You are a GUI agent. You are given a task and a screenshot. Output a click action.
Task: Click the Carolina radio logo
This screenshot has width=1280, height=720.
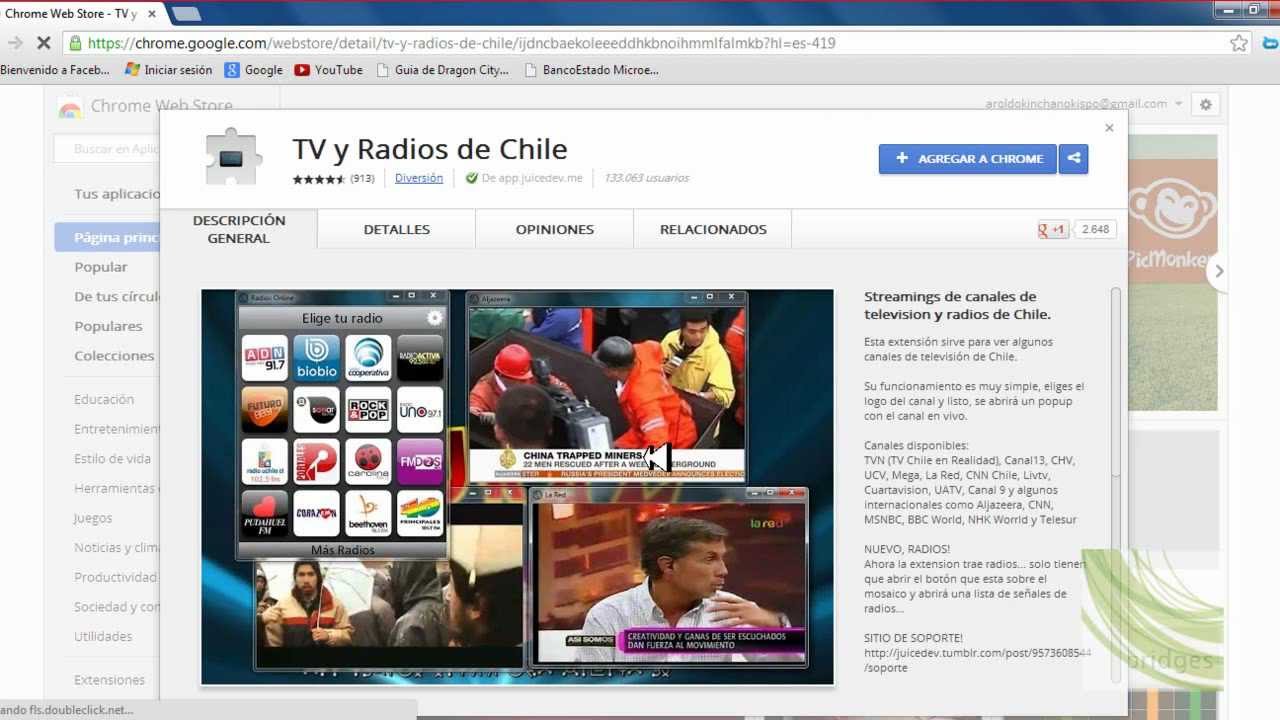(369, 462)
